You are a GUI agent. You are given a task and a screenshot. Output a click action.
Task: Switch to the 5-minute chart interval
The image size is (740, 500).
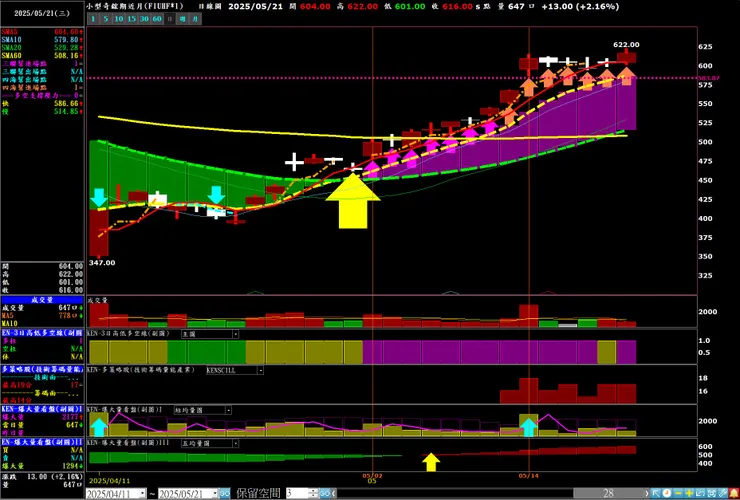coord(106,19)
